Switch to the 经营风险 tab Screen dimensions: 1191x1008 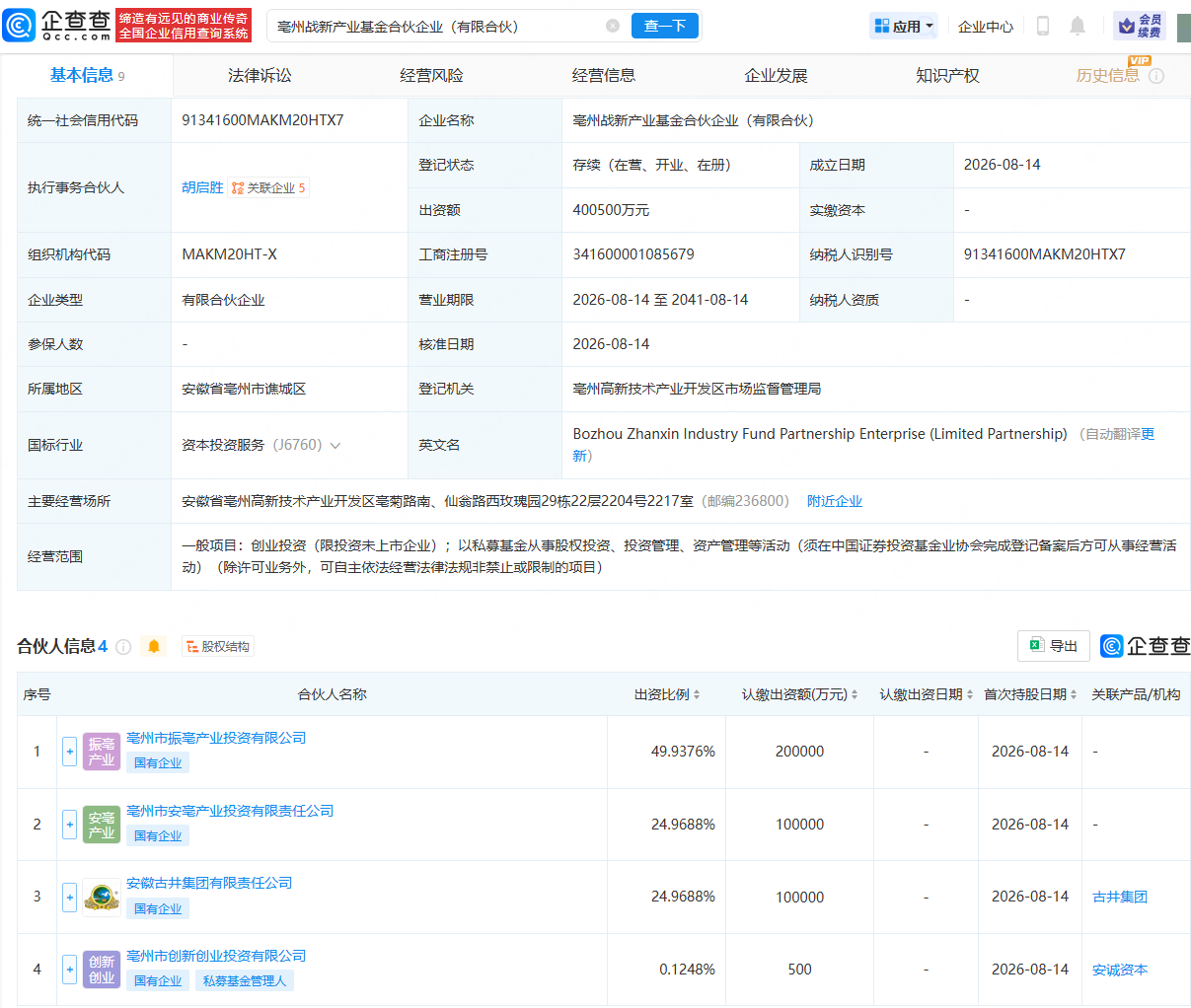[x=431, y=75]
